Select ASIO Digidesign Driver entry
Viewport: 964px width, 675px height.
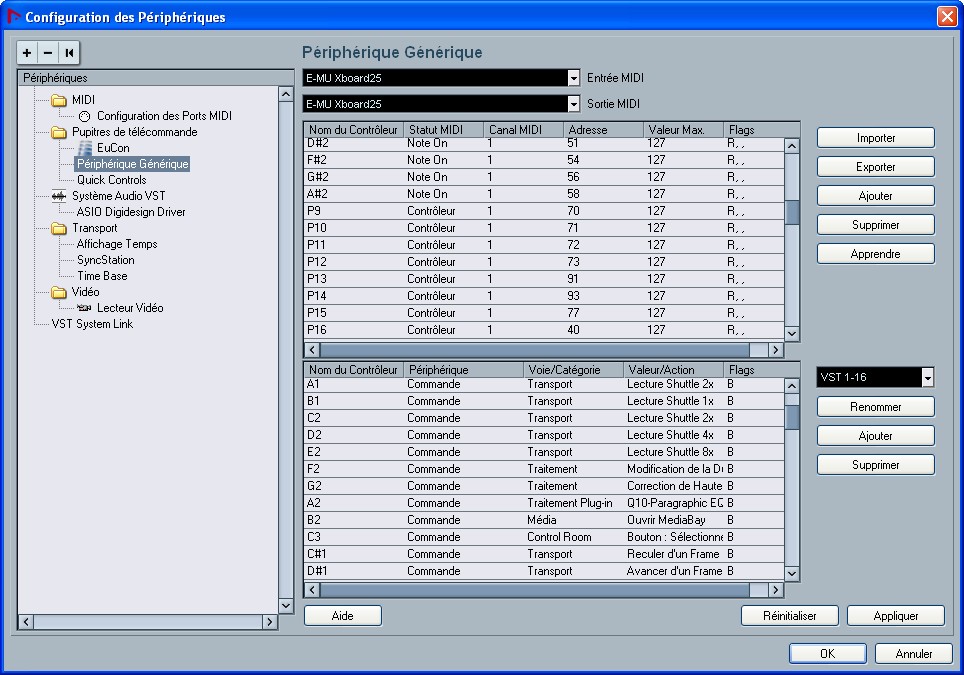[130, 212]
